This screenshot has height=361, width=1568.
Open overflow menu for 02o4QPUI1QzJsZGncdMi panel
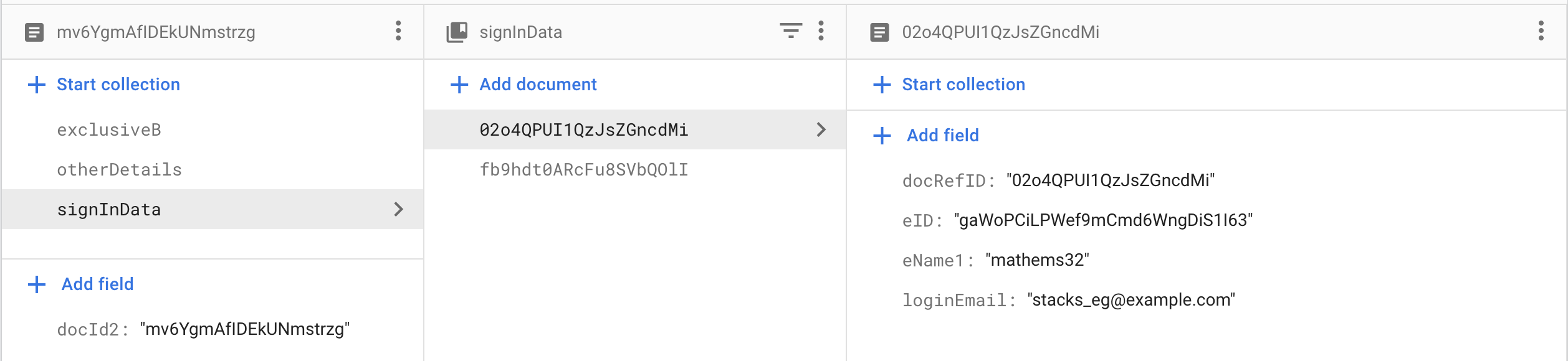1542,31
